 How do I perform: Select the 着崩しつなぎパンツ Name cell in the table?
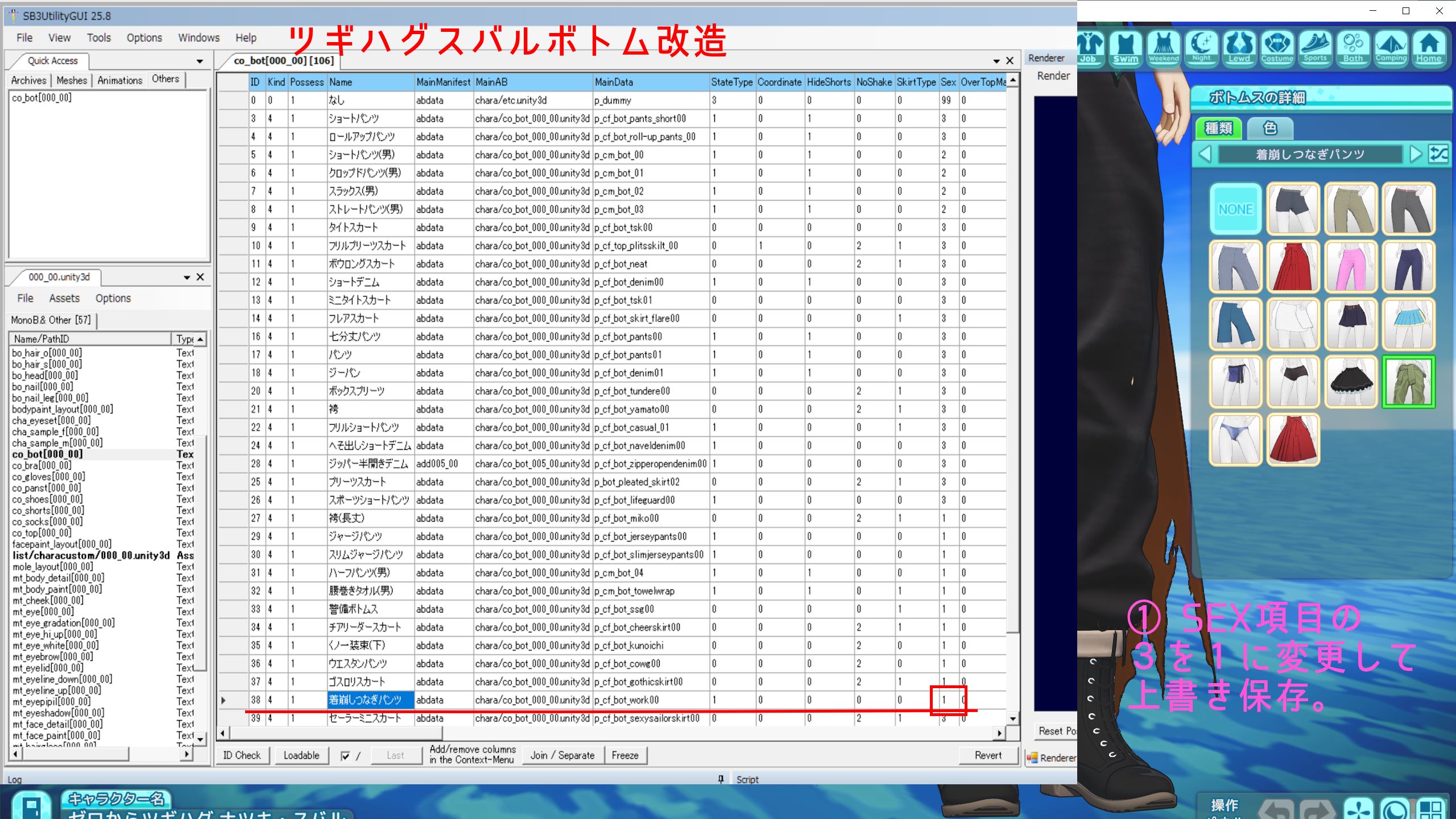click(x=370, y=700)
